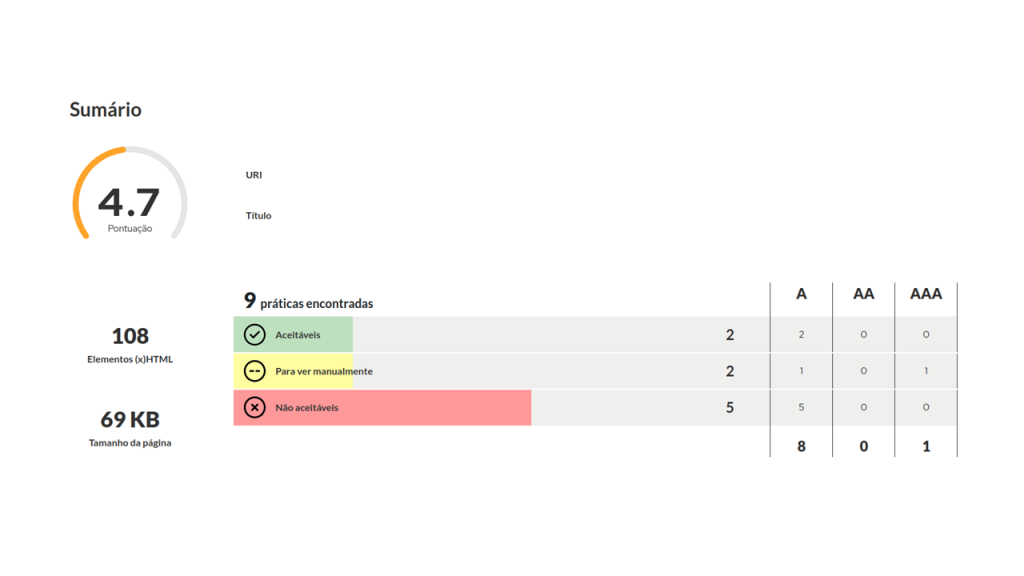Click the X circle icon for Não aceitáveis

pos(255,408)
